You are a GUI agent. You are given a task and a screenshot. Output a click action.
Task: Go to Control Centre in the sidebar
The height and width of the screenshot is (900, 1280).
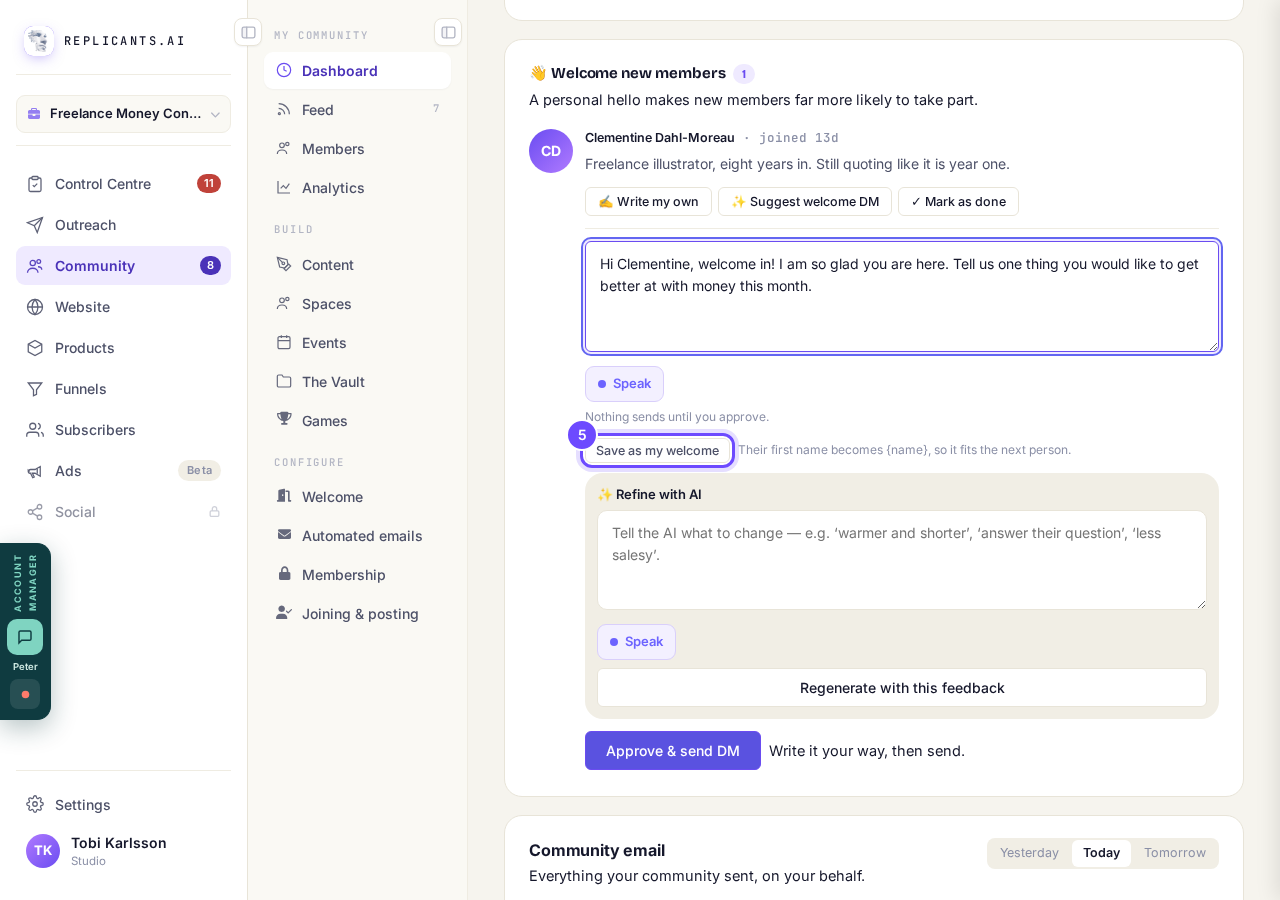tap(123, 184)
